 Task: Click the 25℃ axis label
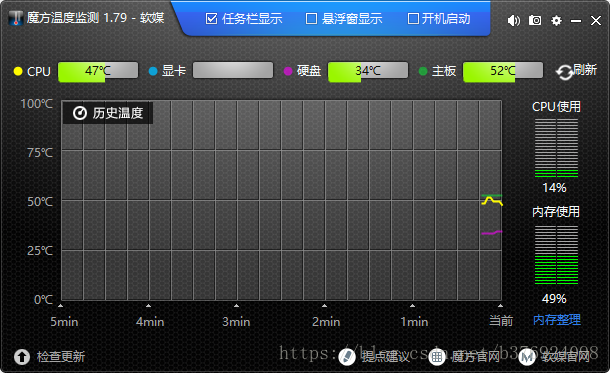tap(40, 251)
